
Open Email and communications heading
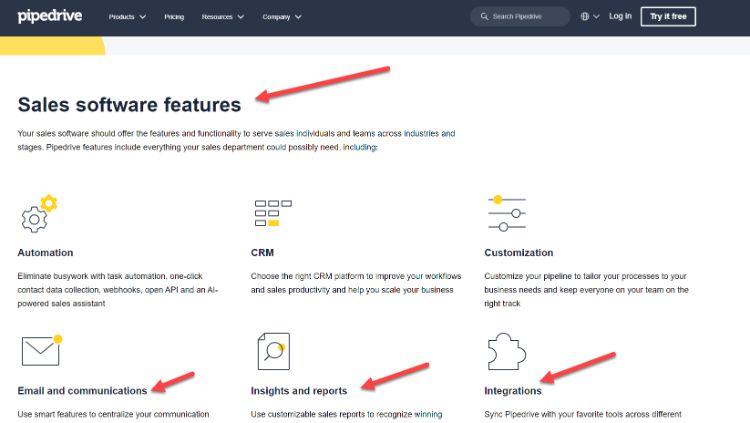point(82,390)
